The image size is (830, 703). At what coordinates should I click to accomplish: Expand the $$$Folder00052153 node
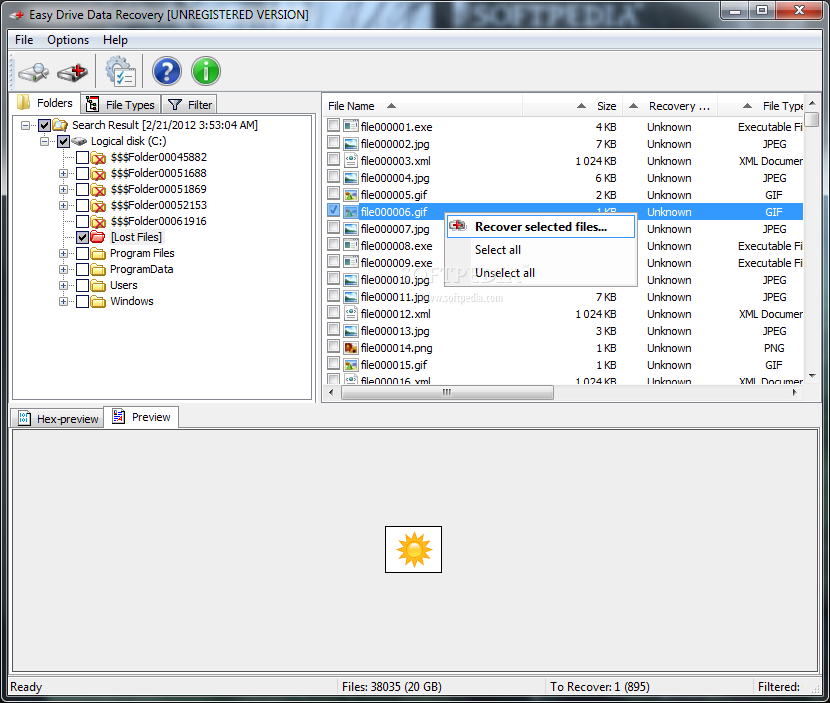(64, 205)
